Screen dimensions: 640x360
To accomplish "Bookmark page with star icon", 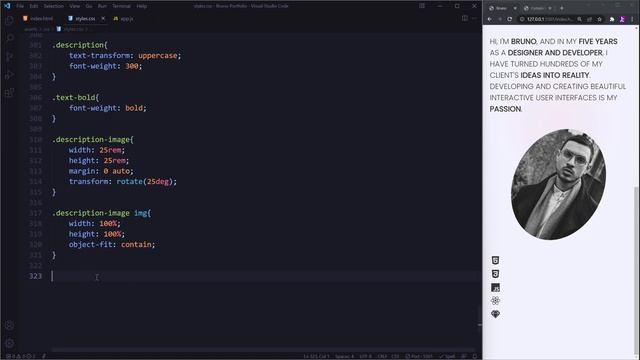I will pyautogui.click(x=600, y=19).
